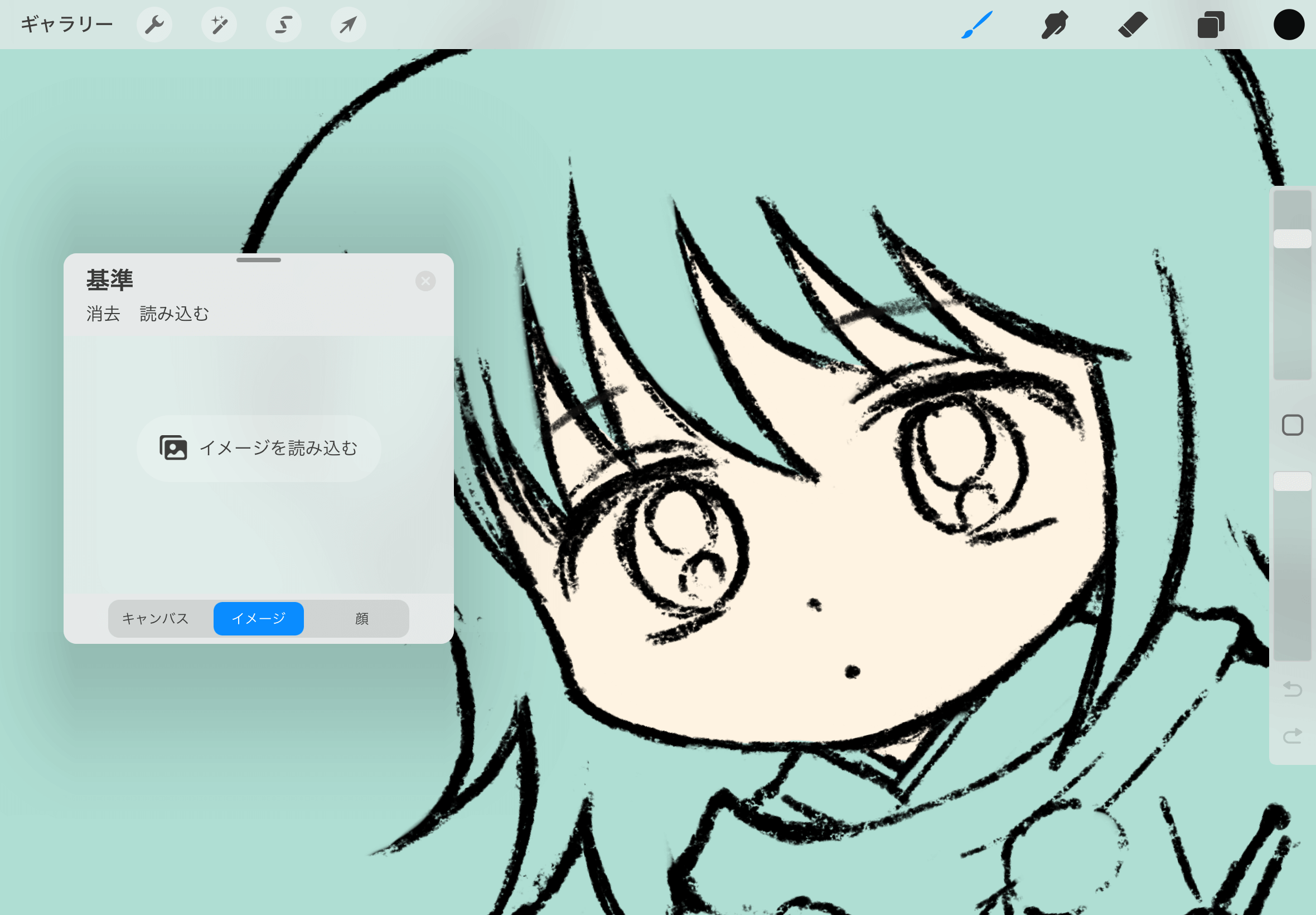Select the Smudge finger tool

click(1054, 25)
